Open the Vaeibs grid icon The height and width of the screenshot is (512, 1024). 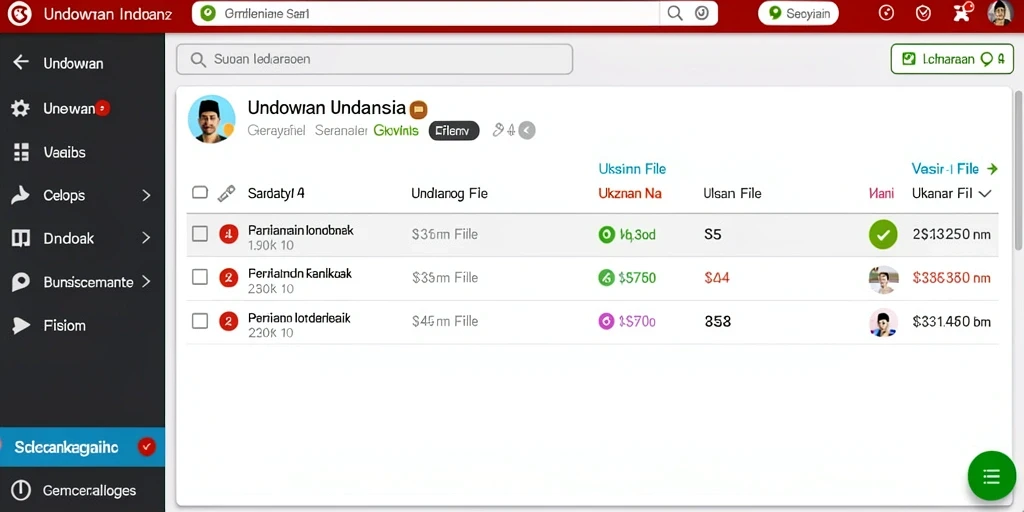pos(21,152)
